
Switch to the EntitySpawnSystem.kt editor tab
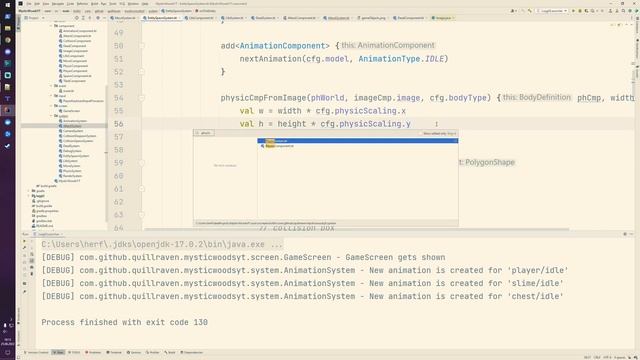click(x=162, y=18)
